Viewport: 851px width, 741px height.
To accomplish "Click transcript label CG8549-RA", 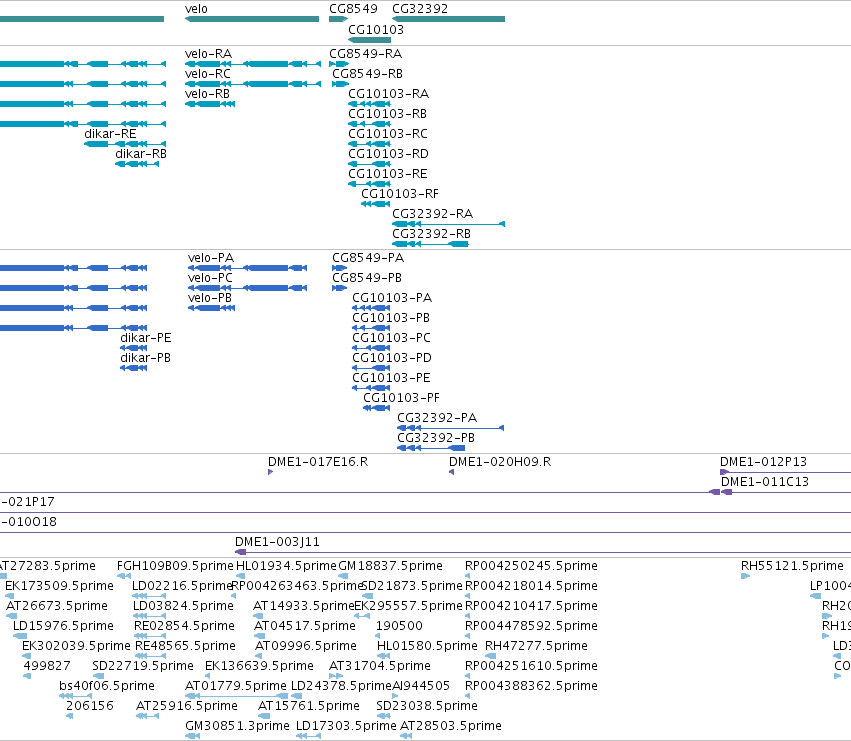I will tap(365, 54).
